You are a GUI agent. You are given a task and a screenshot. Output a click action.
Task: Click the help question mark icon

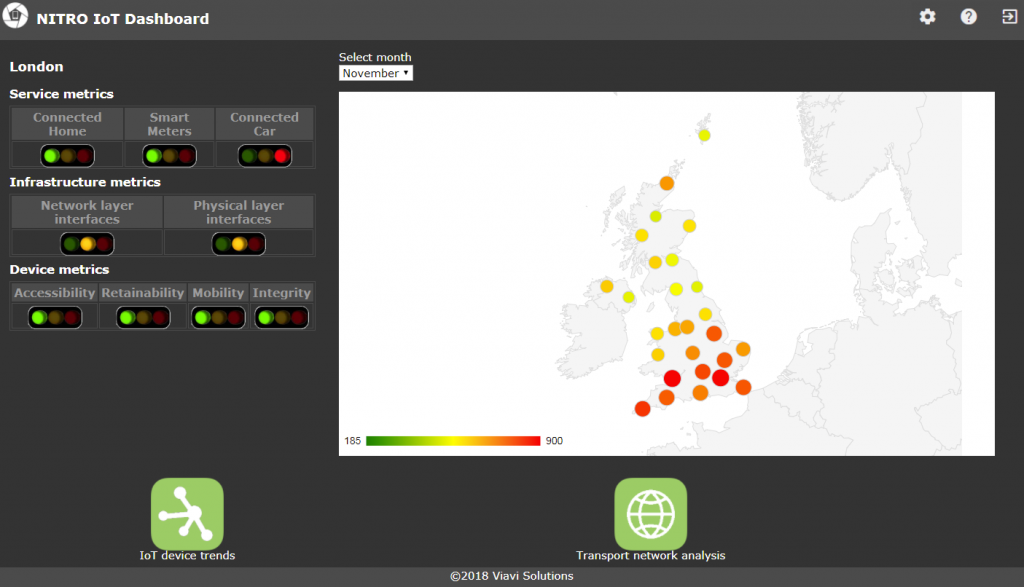pos(968,17)
